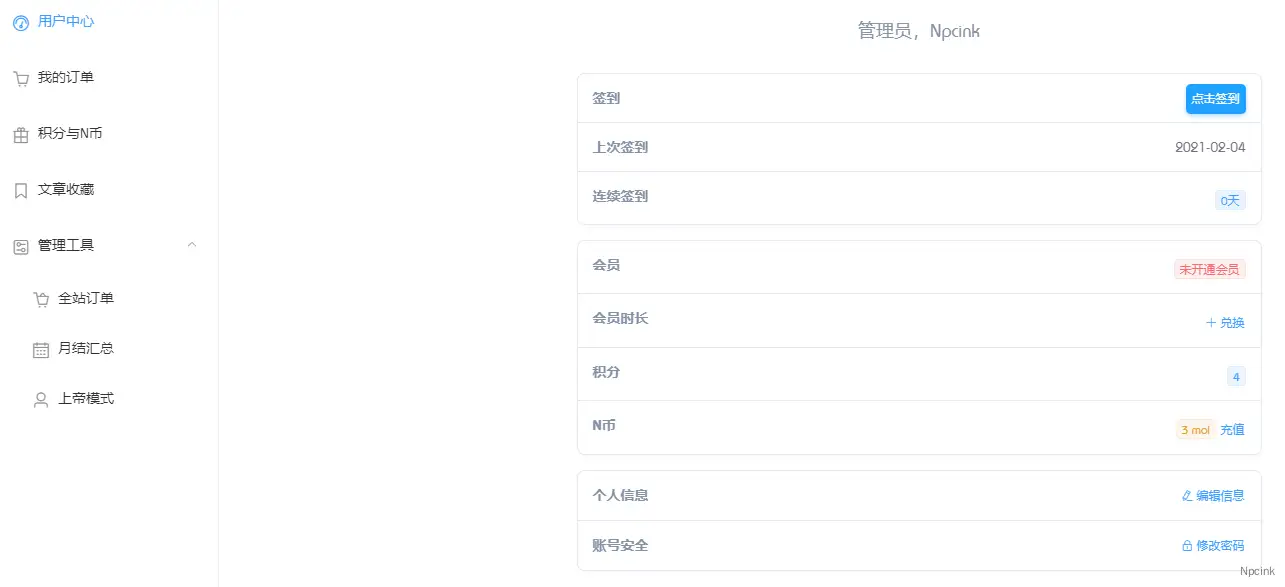The image size is (1285, 587).
Task: Click the cart icon beside 全站订单
Action: 41,299
